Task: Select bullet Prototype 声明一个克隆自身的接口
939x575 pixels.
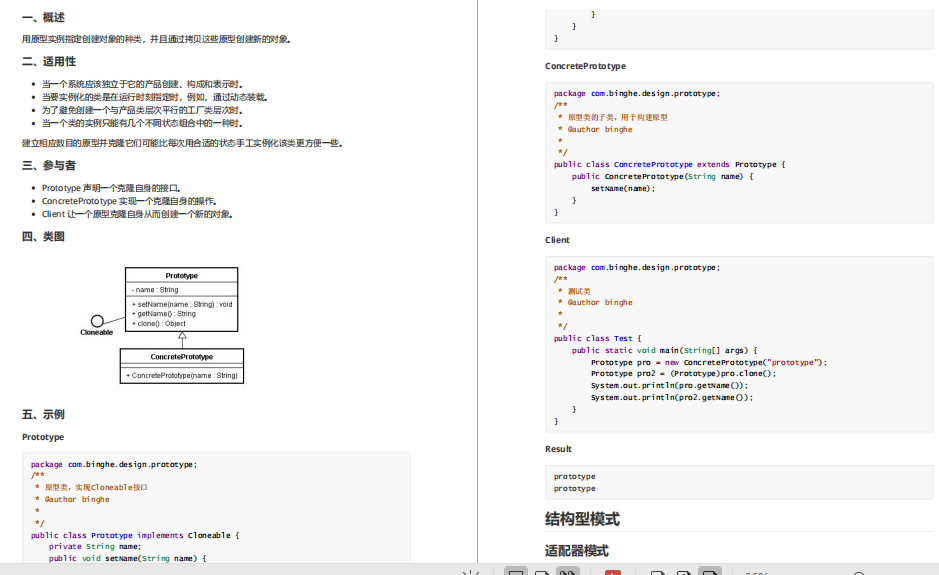Action: pyautogui.click(x=111, y=188)
